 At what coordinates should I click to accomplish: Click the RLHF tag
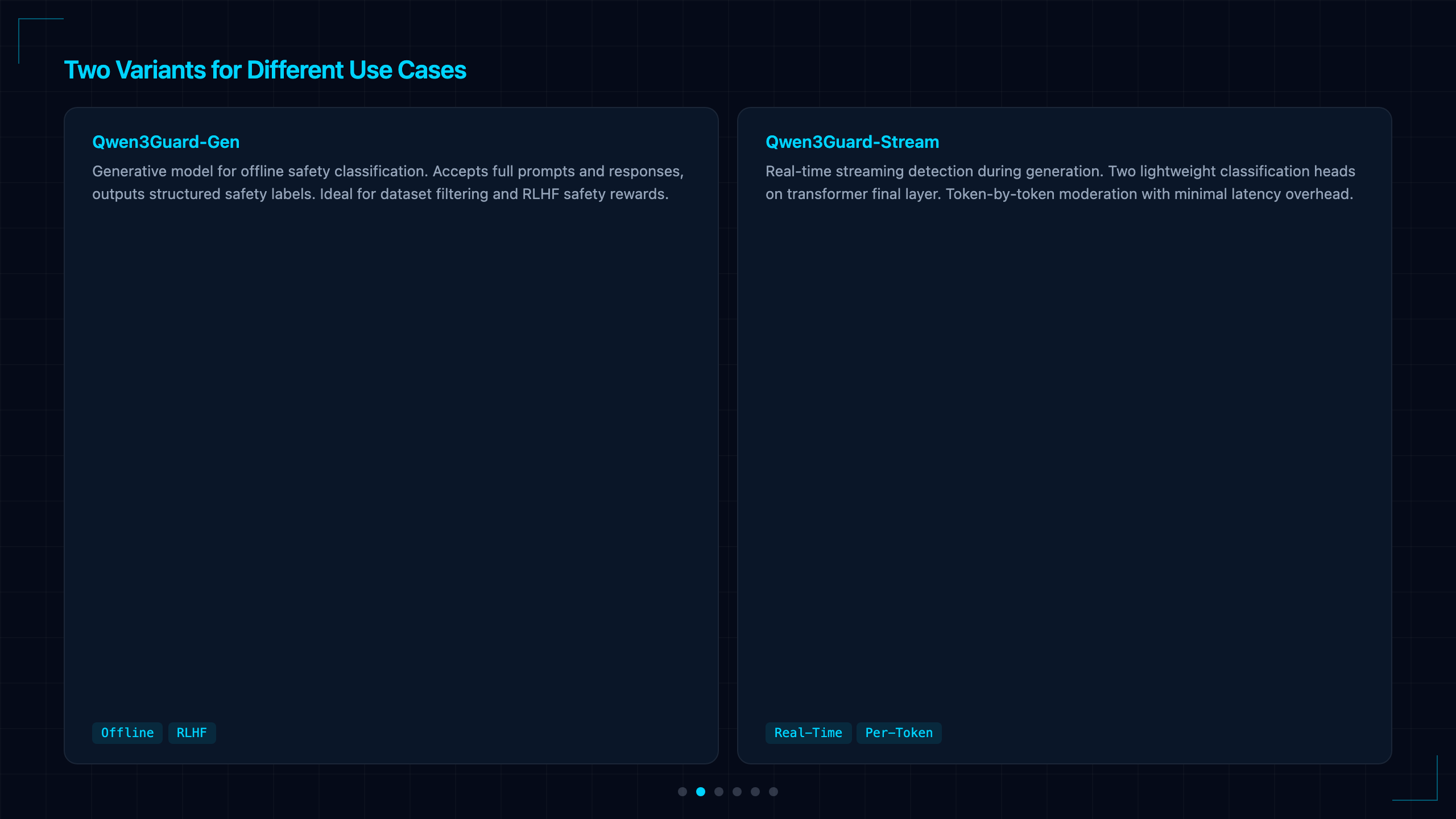pos(192,733)
